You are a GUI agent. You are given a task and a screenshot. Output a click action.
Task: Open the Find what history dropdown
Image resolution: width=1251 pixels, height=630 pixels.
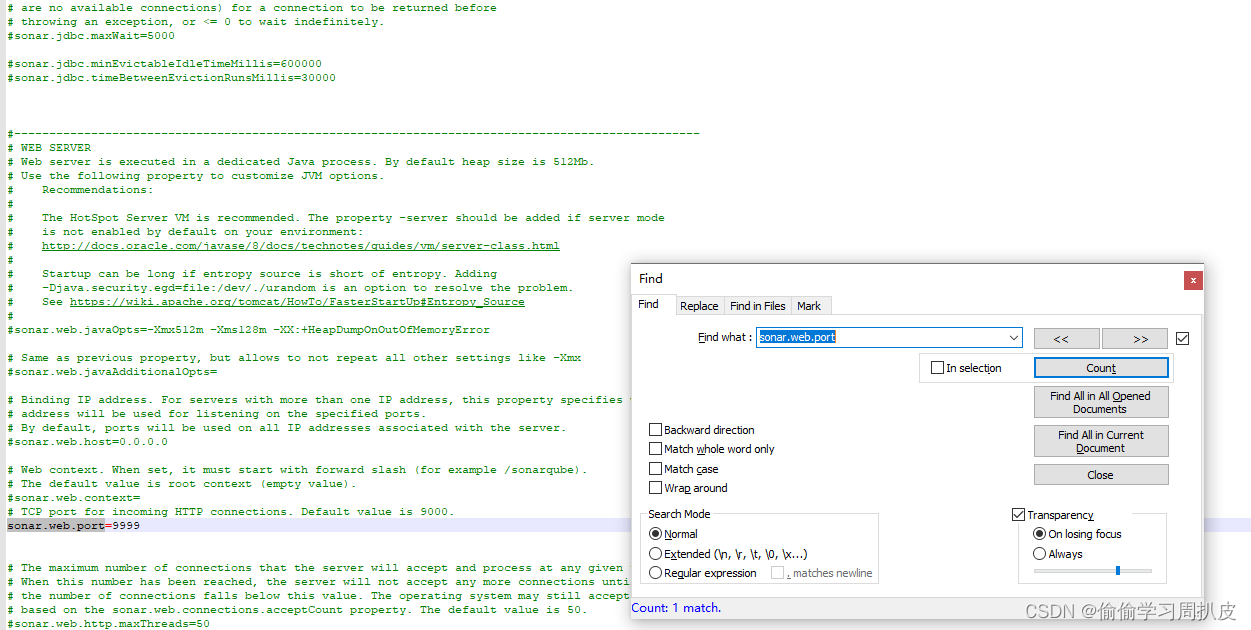coord(1015,338)
